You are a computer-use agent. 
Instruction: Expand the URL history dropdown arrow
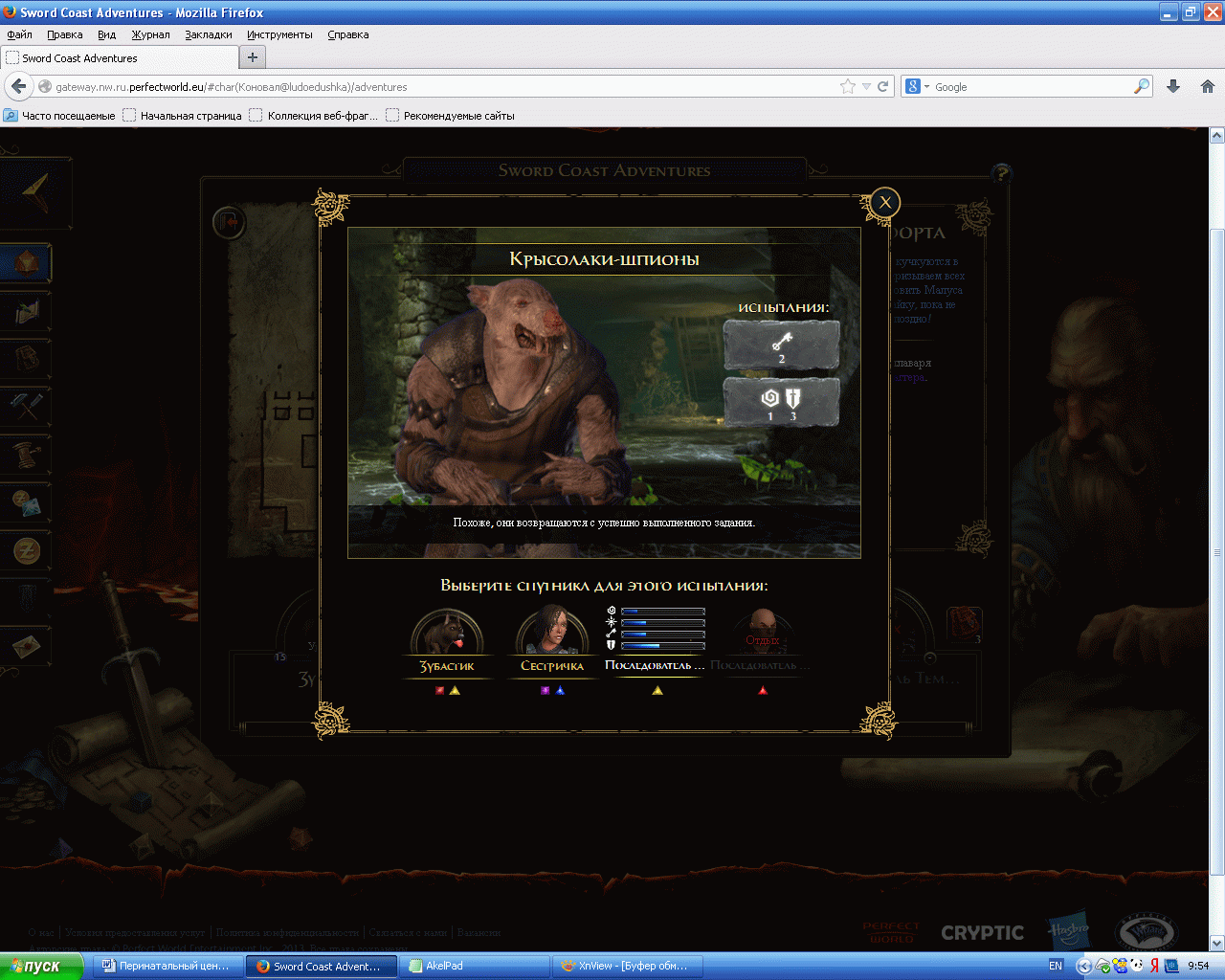[866, 86]
